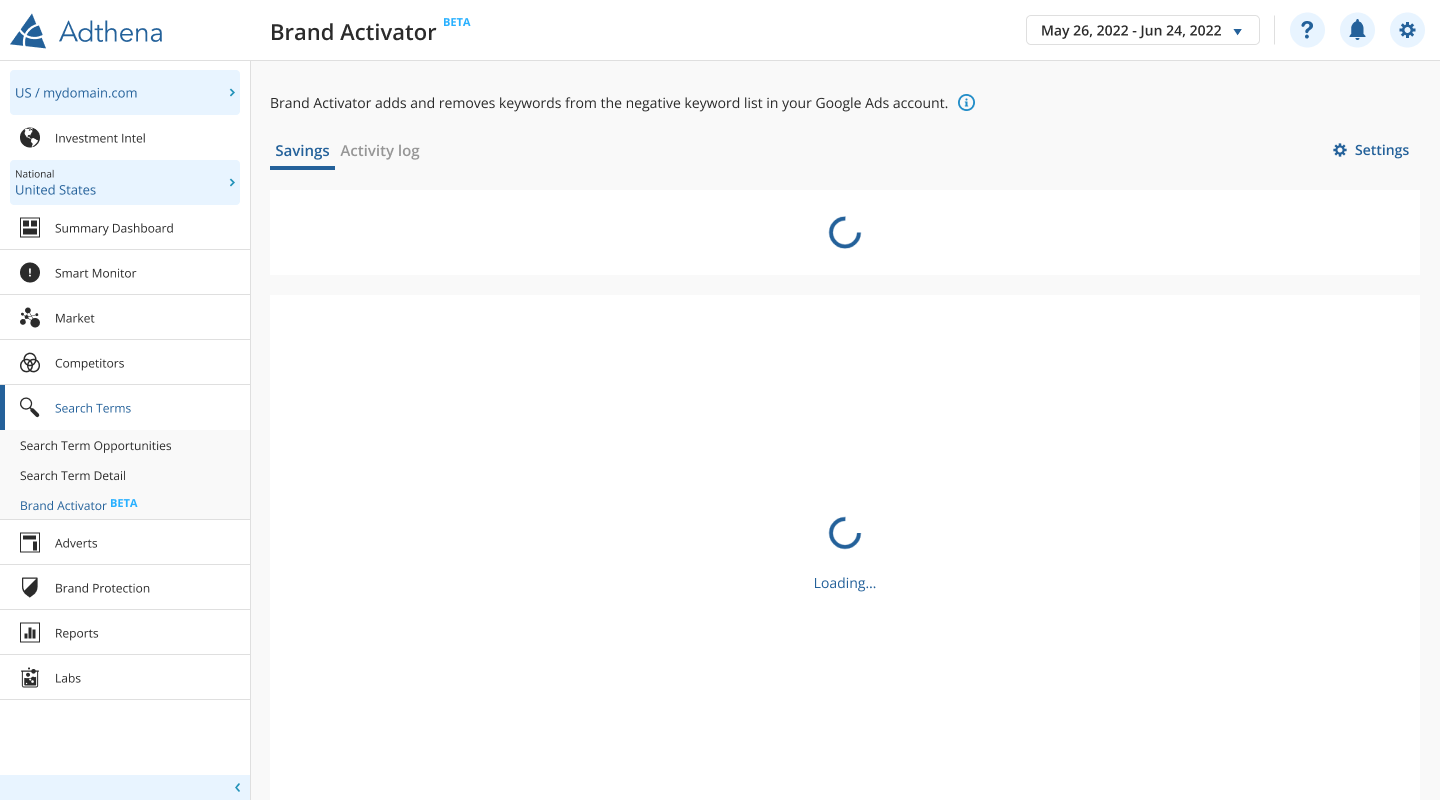The width and height of the screenshot is (1440, 800).
Task: Open Brand Activator Settings
Action: click(x=1371, y=150)
